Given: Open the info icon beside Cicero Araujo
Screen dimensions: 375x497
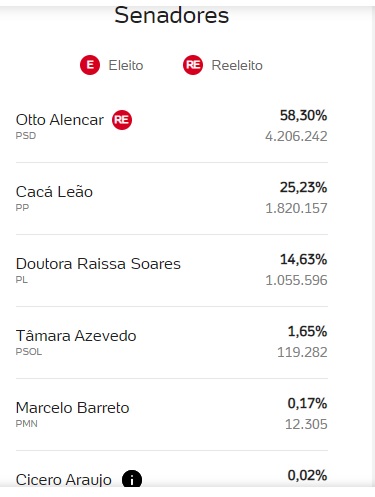Looking at the screenshot, I should point(132,479).
